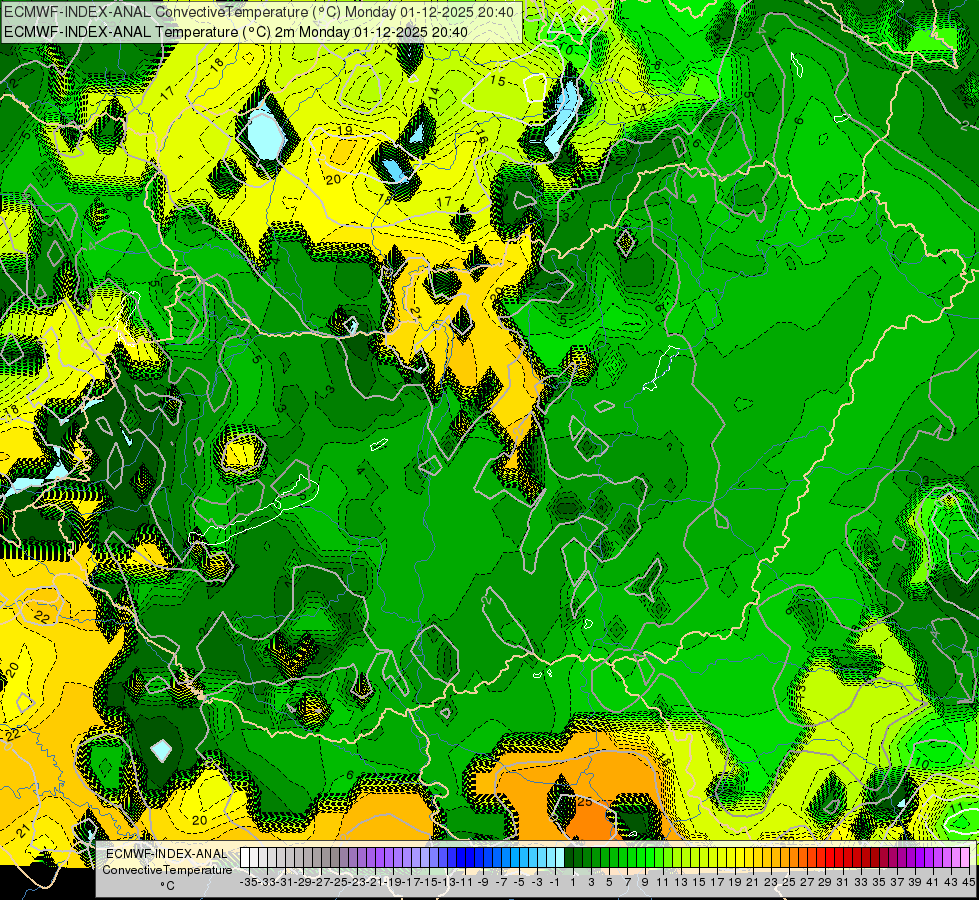Click the 25 contour label on orange map area
Viewport: 979px width, 900px height.
click(585, 801)
